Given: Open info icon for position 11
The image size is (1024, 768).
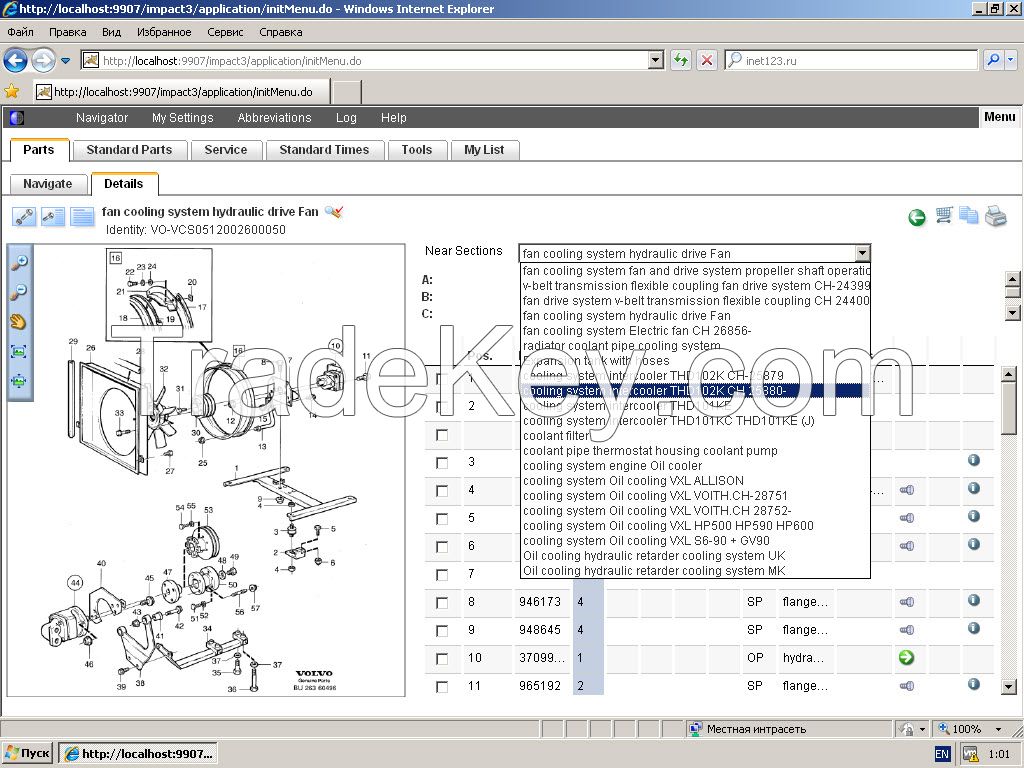Looking at the screenshot, I should point(974,684).
